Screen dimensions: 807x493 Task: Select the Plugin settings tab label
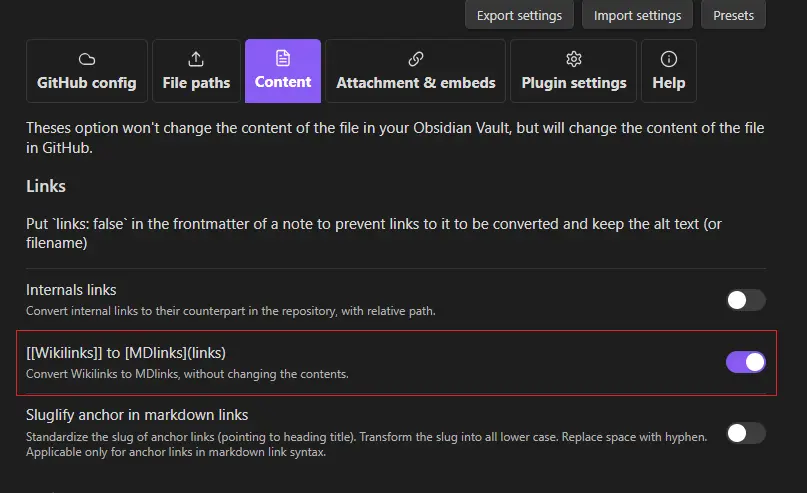click(x=574, y=83)
